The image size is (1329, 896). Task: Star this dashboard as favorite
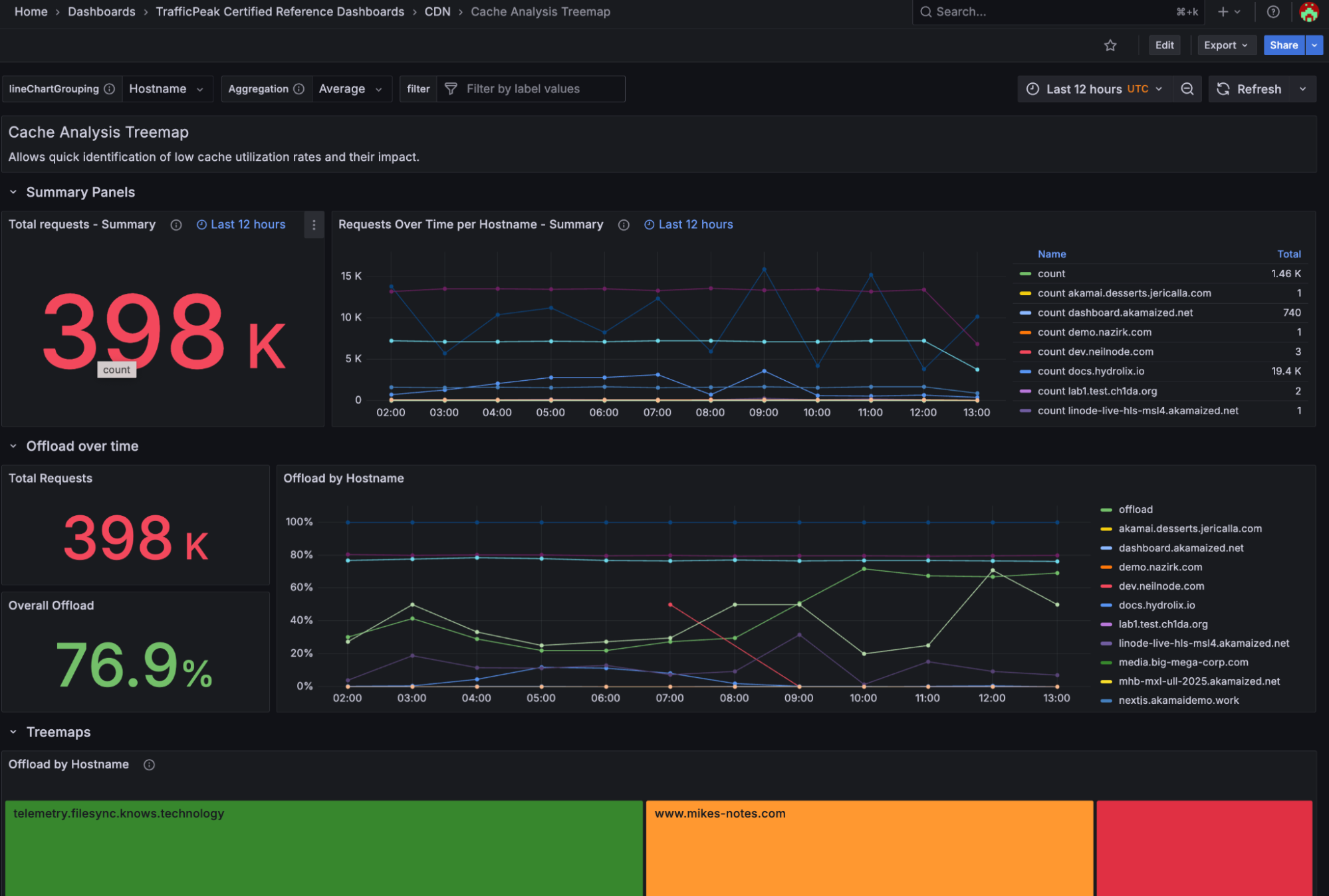[1110, 45]
